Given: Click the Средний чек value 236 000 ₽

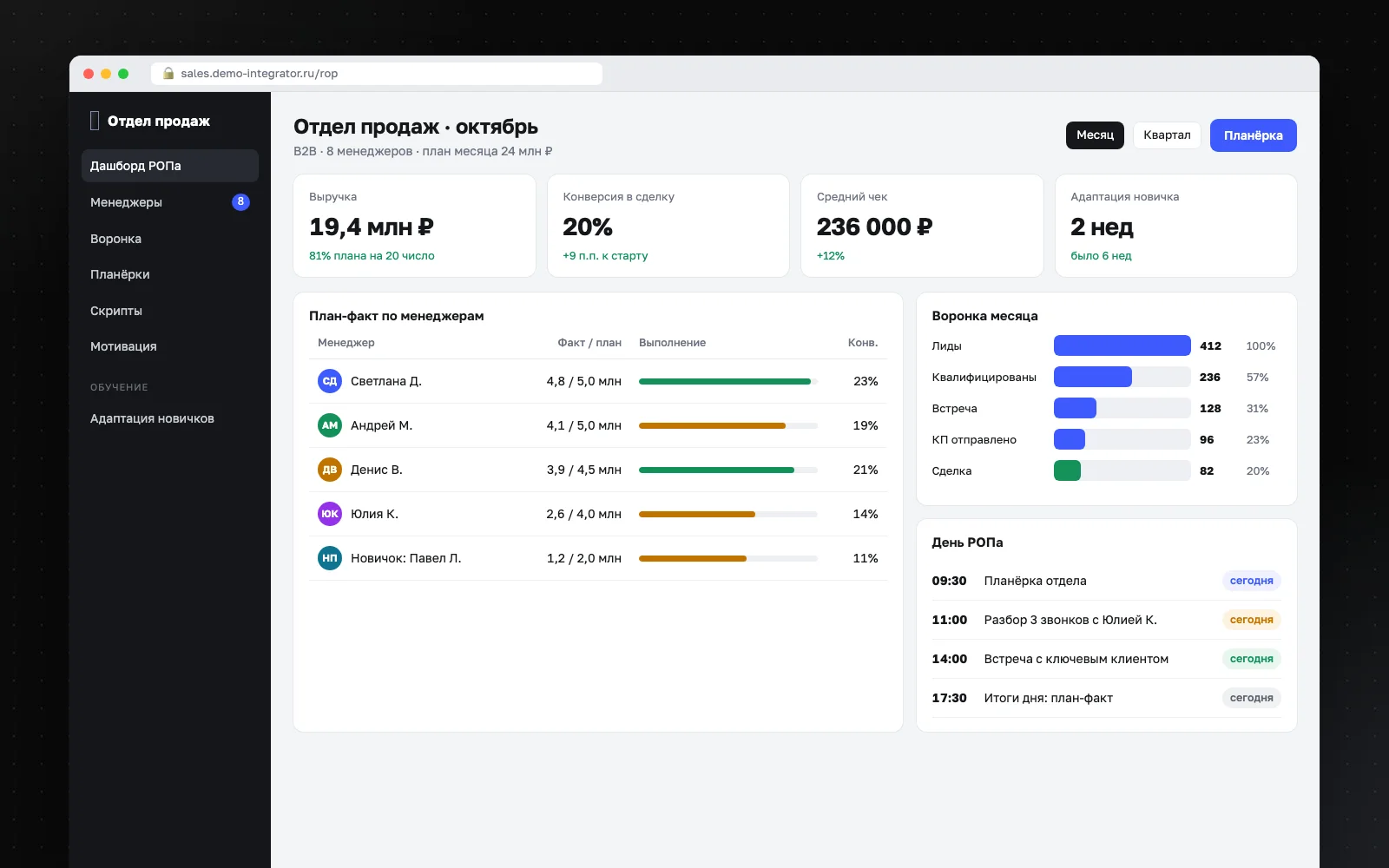Looking at the screenshot, I should [874, 227].
